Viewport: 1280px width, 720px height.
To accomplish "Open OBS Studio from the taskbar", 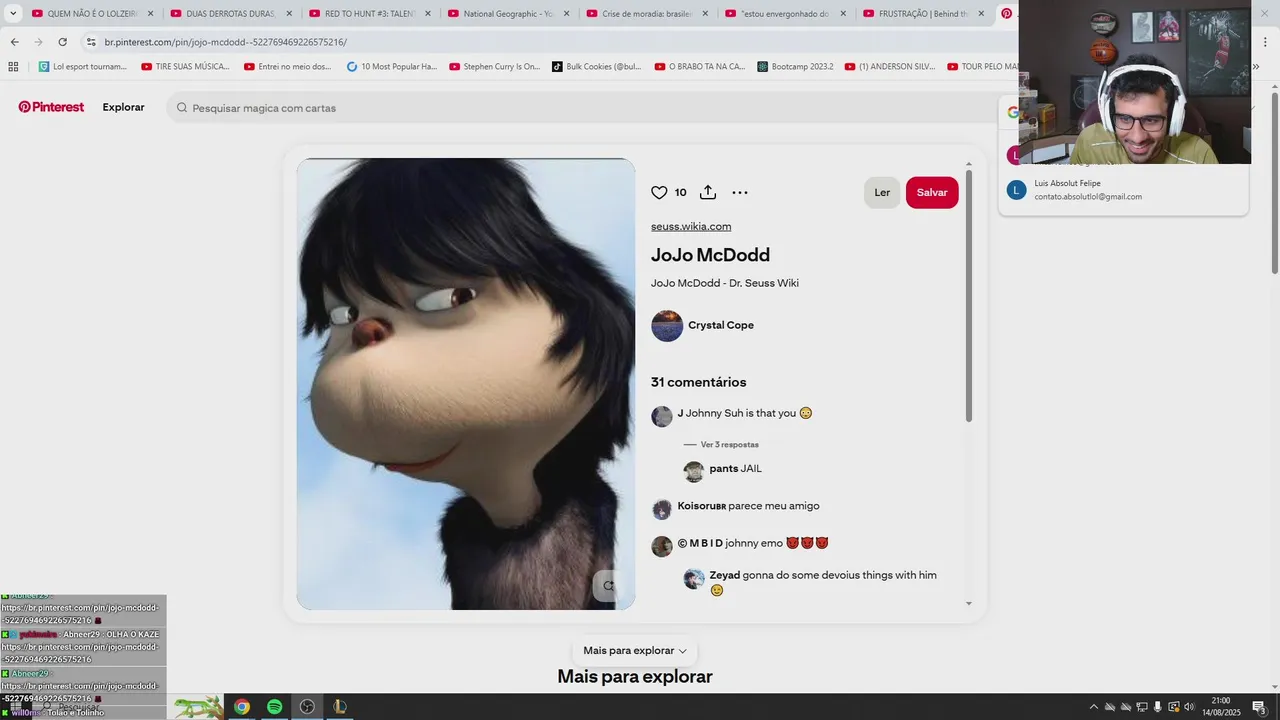I will [x=307, y=707].
